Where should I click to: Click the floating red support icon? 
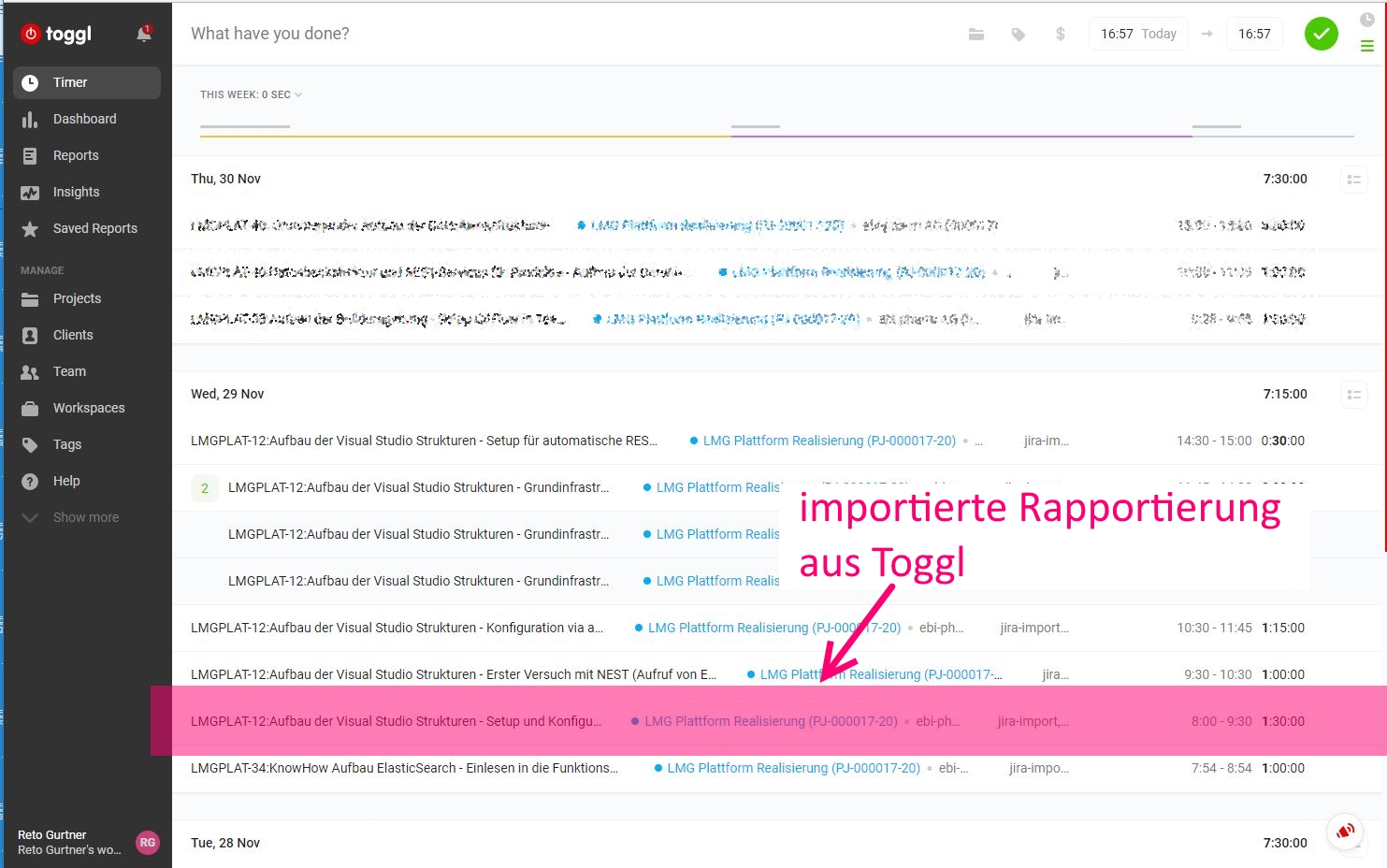coord(1345,831)
